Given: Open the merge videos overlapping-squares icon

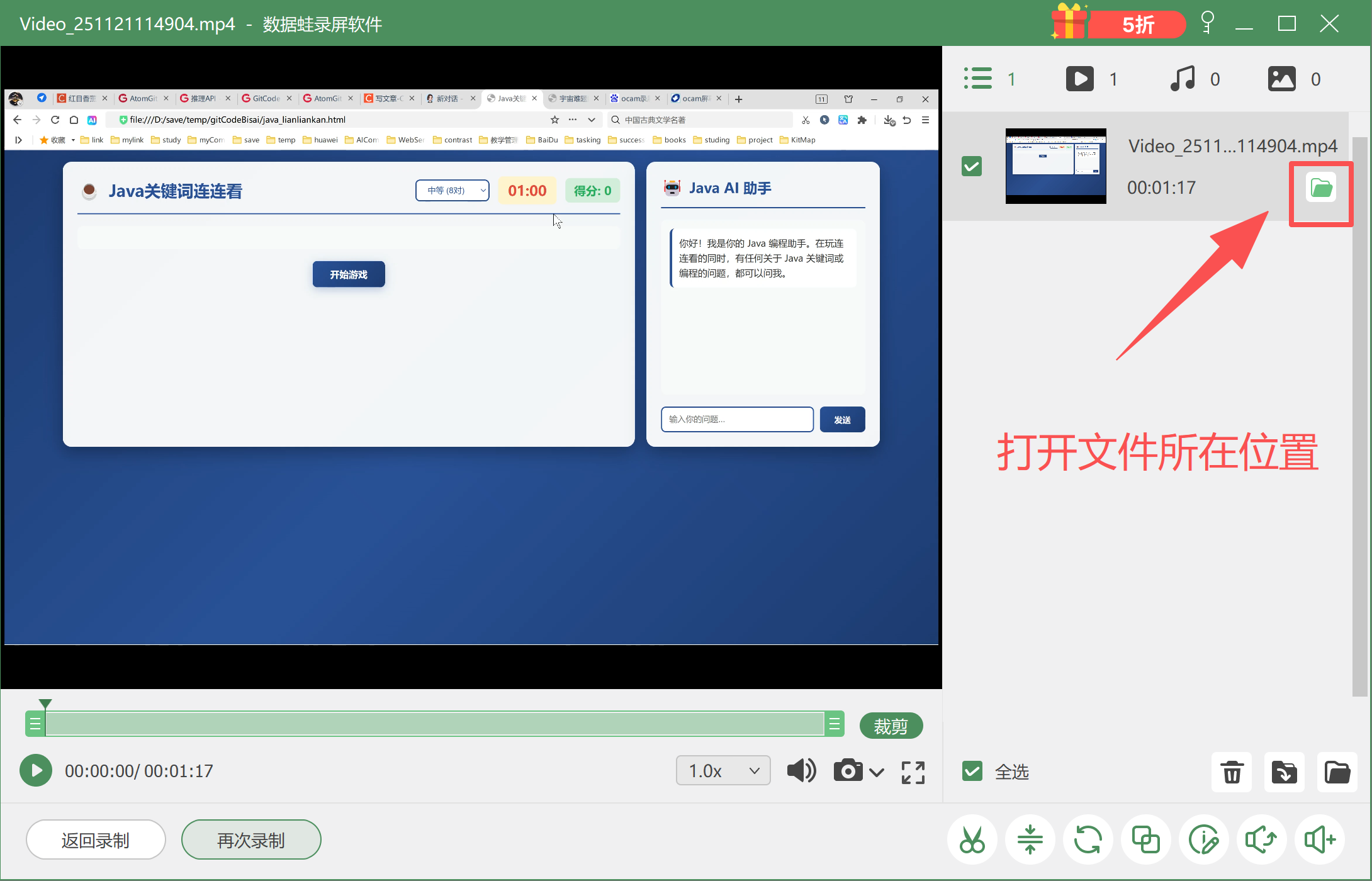Looking at the screenshot, I should pos(1145,839).
